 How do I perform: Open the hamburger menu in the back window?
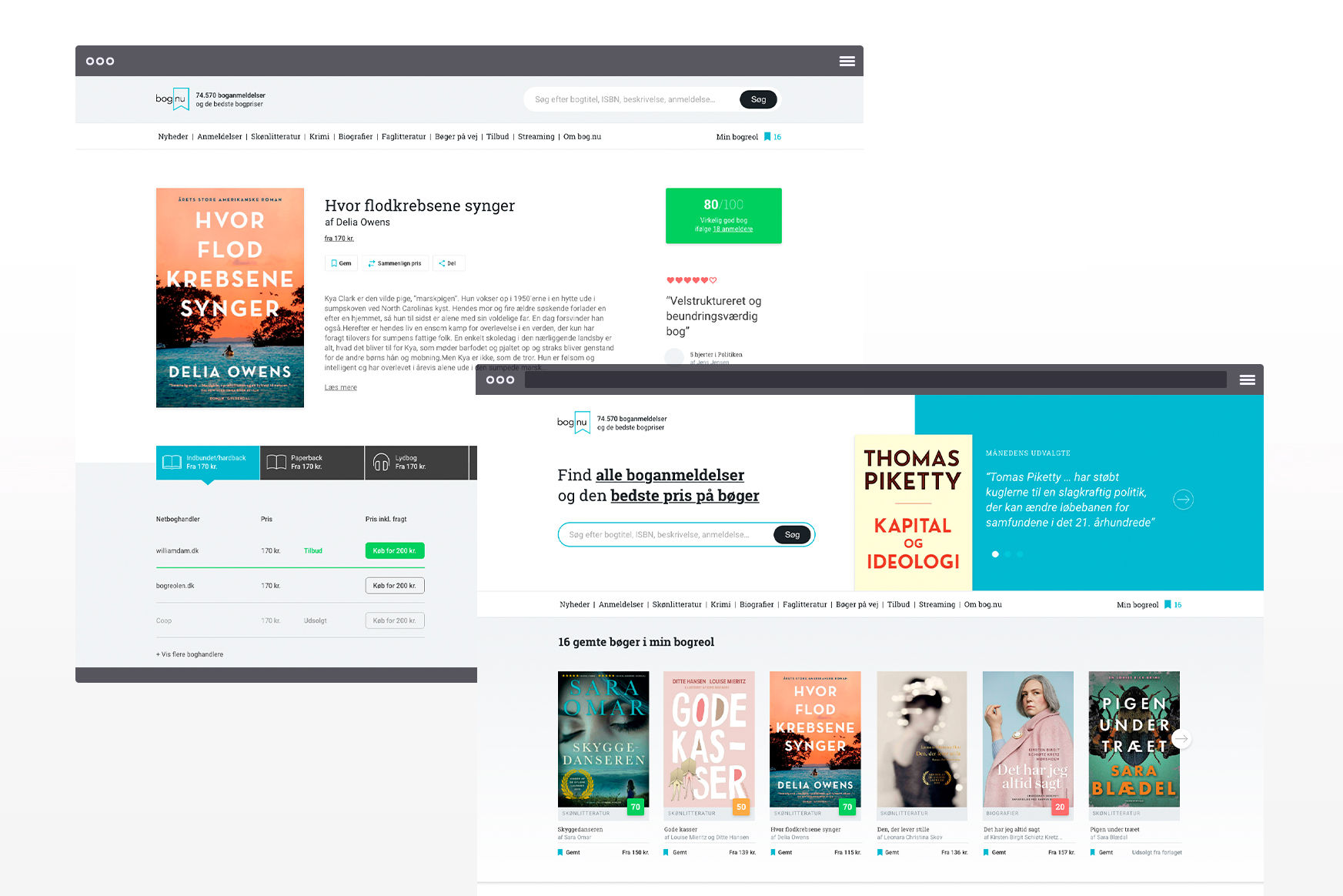pyautogui.click(x=847, y=61)
